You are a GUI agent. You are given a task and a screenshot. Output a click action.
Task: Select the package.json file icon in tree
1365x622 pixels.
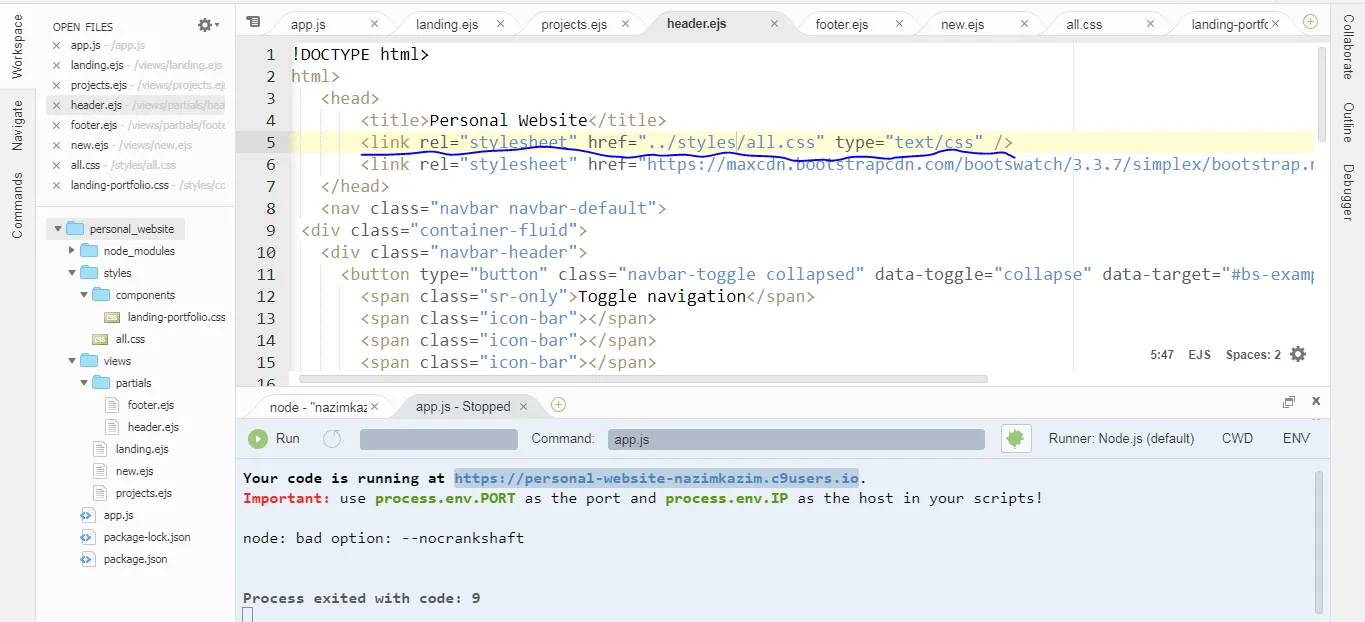pyautogui.click(x=87, y=559)
